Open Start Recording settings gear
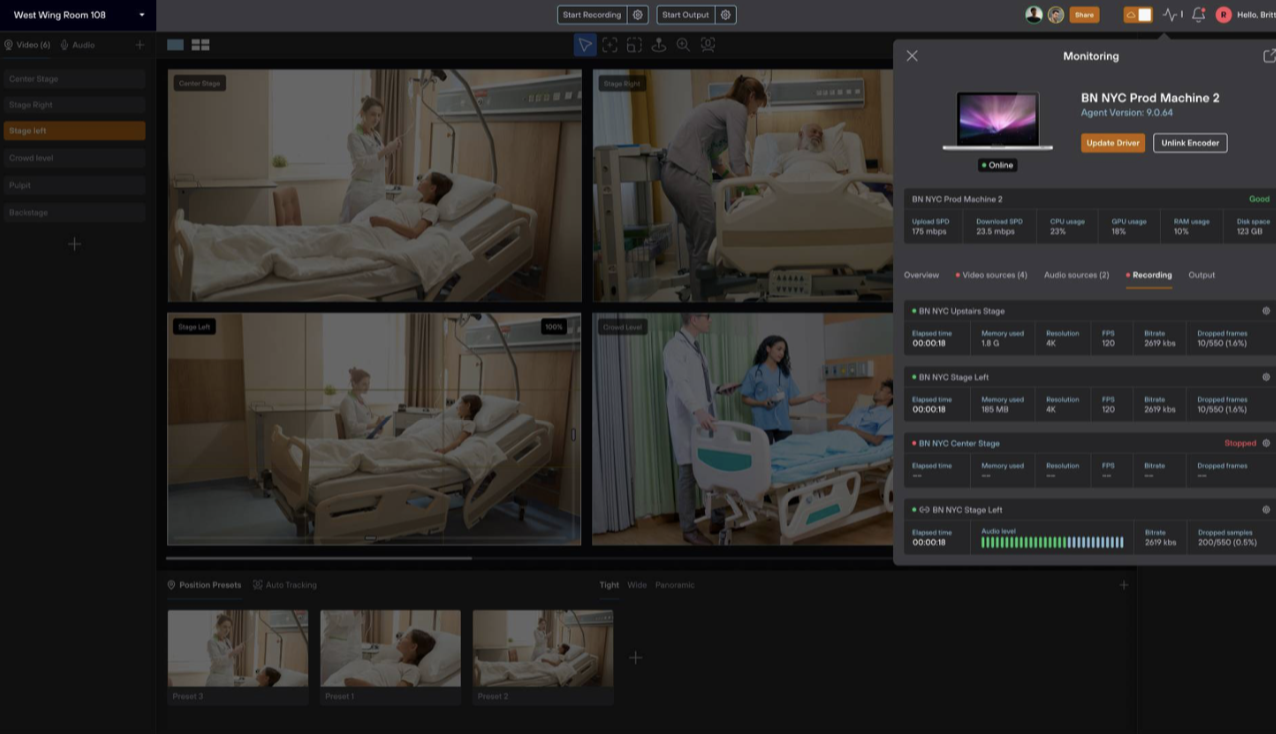This screenshot has height=734, width=1276. point(638,15)
